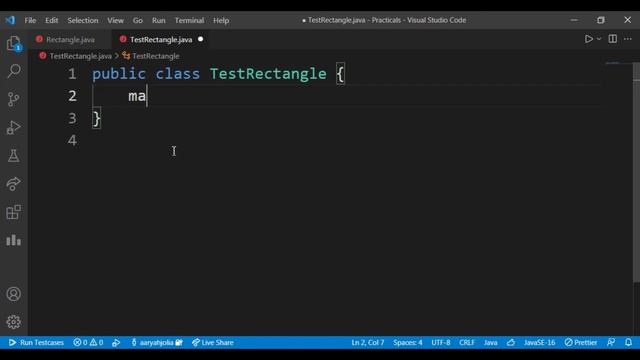Click the JavaSE-16 runtime indicator

[x=540, y=342]
